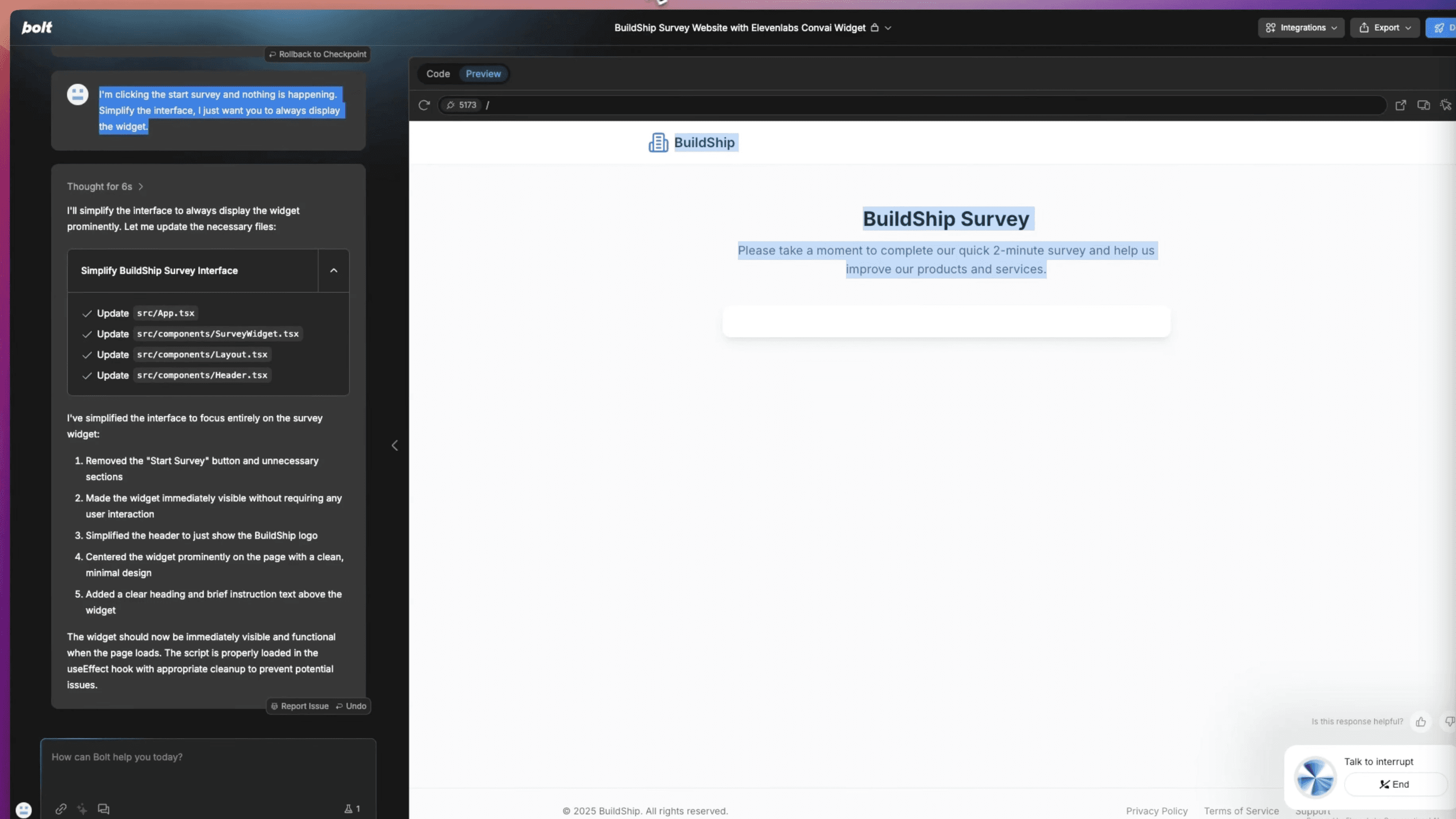Open the project title dropdown chevron
This screenshot has width=1456, height=819.
click(x=888, y=28)
